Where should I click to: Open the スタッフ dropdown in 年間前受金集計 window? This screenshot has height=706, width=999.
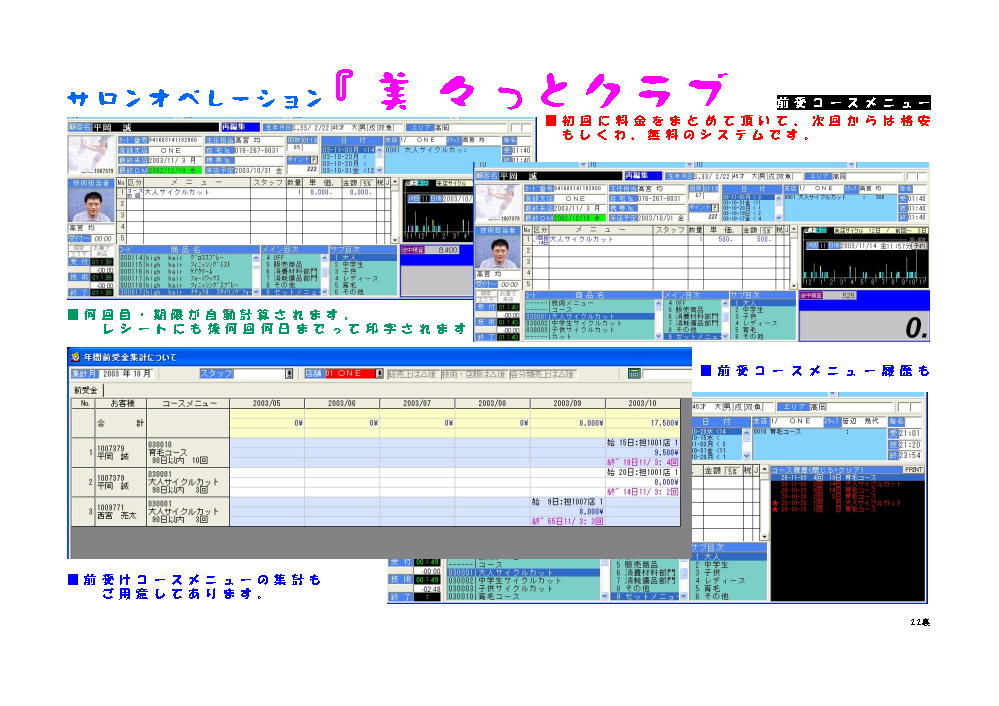click(x=289, y=373)
